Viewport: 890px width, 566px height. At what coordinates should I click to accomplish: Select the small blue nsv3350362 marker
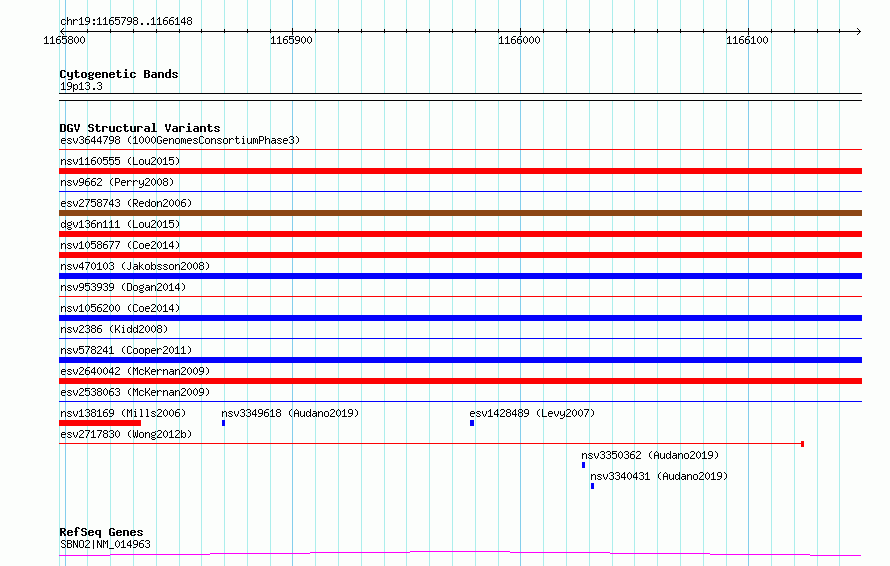(583, 465)
